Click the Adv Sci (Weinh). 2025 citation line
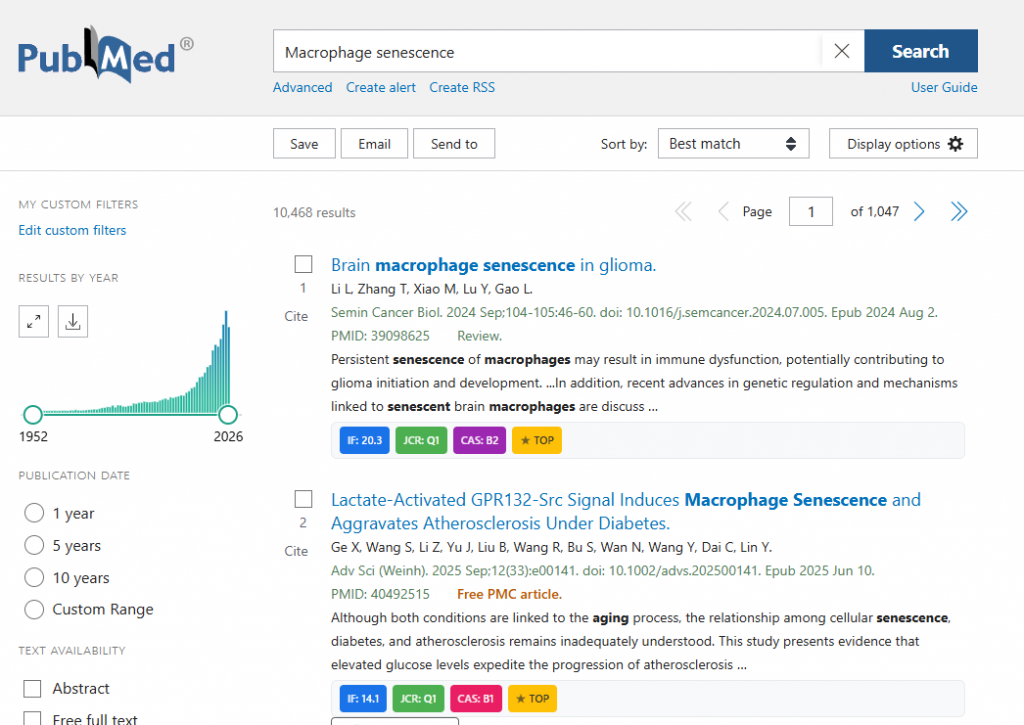 pos(603,572)
